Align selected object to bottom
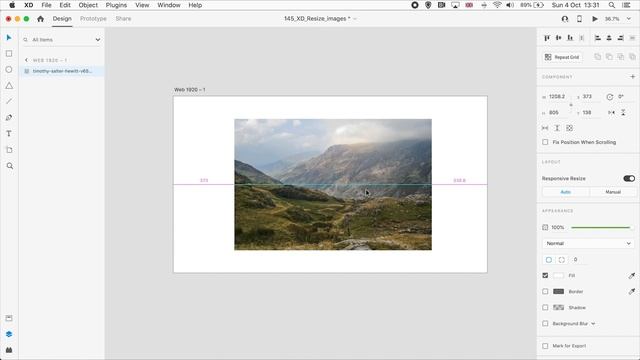The image size is (640, 360). pyautogui.click(x=570, y=38)
